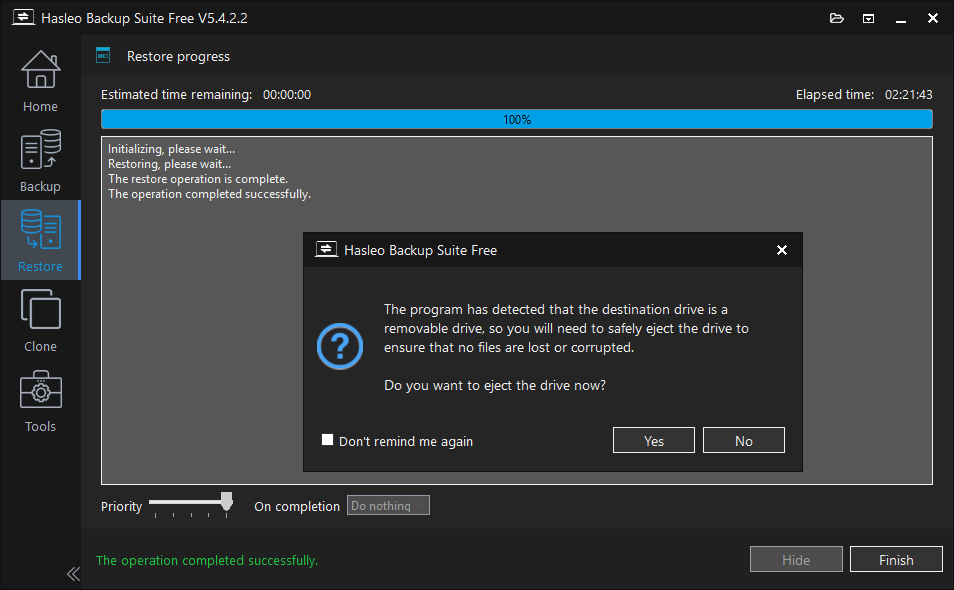
Task: Close the Hasleo Backup Suite main window
Action: pos(932,18)
